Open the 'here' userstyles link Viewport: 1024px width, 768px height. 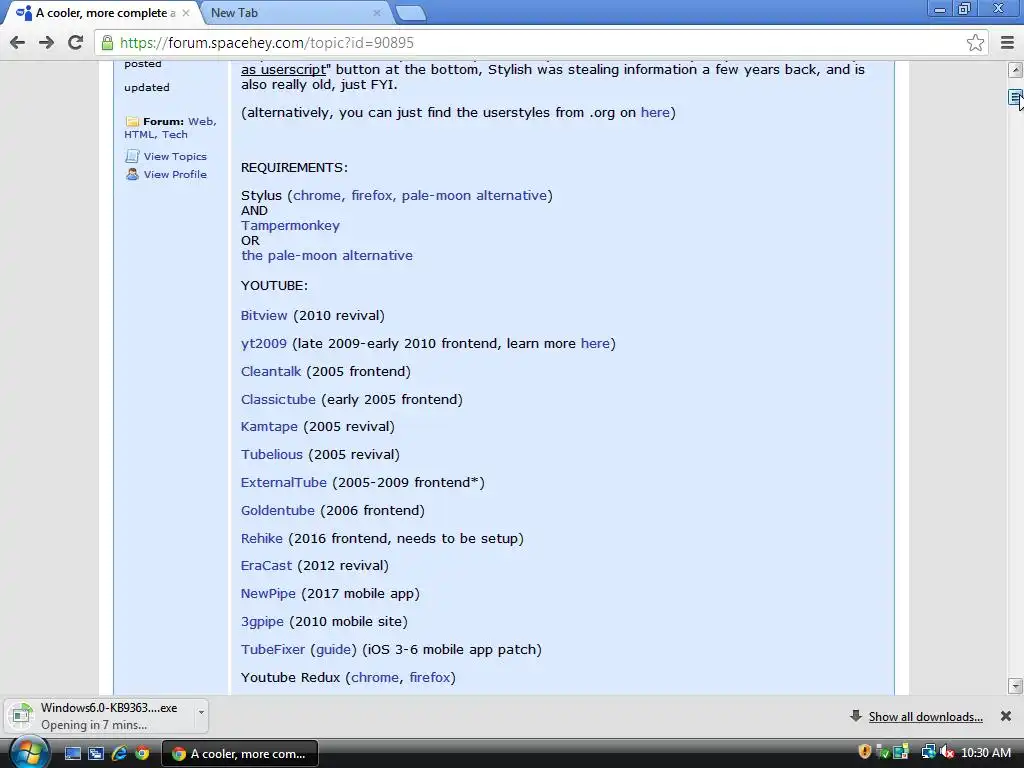[x=655, y=112]
